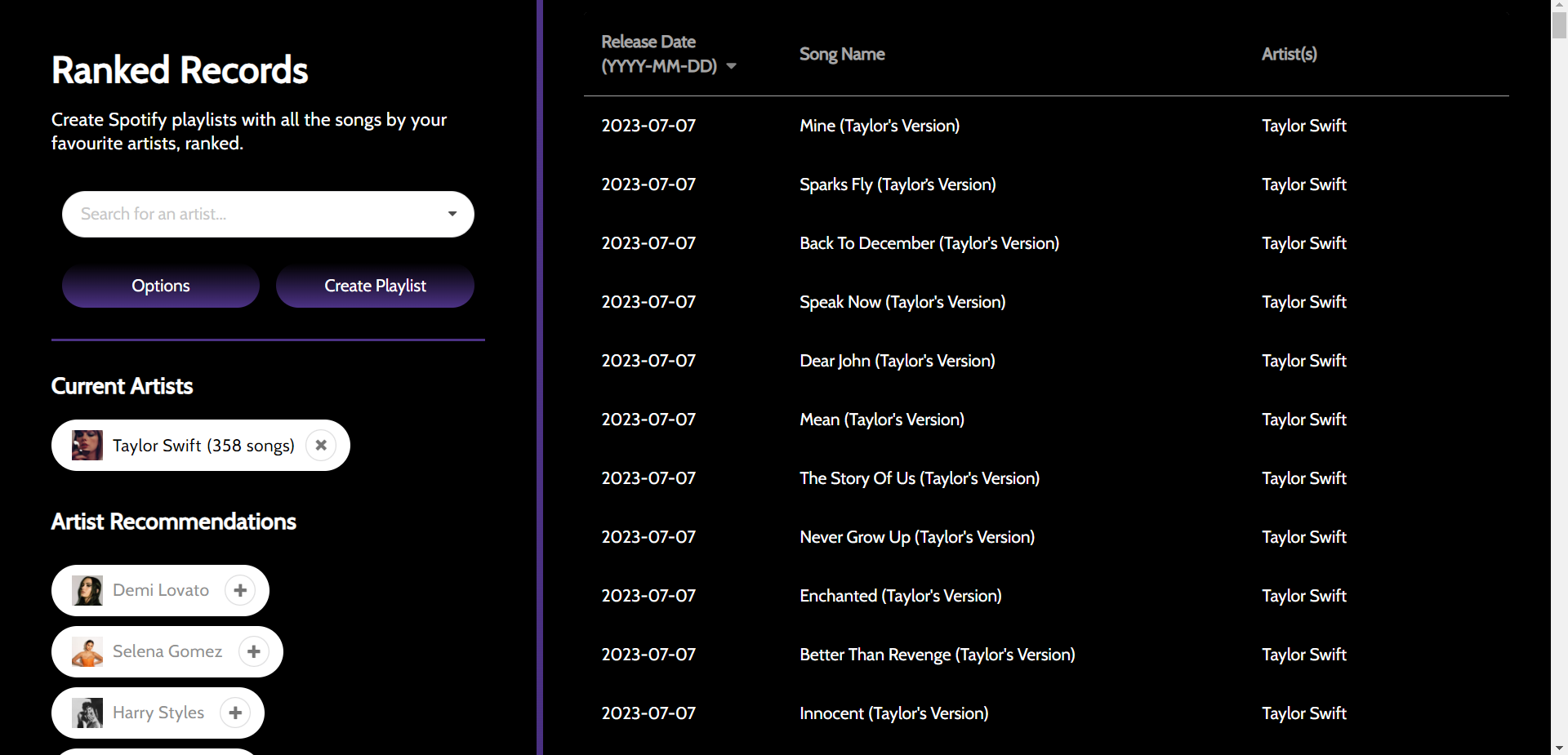Select The Story Of Us (Taylor's Version)

coord(920,478)
